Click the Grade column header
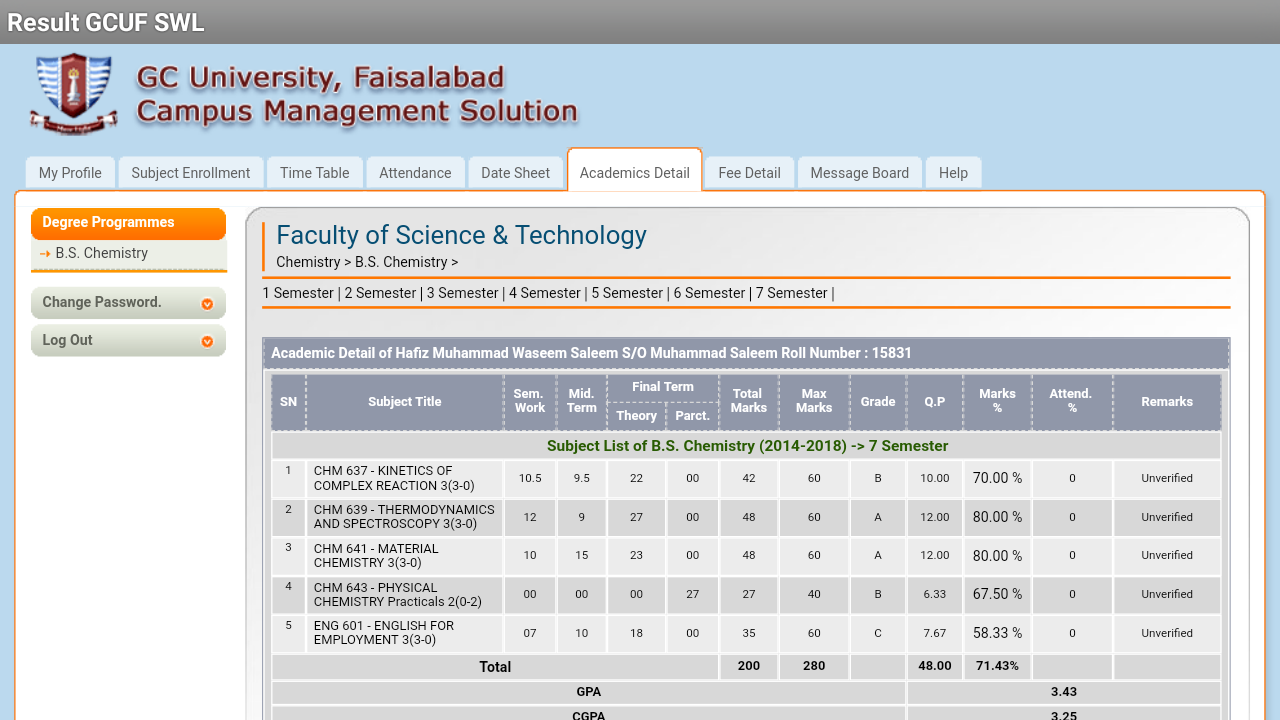The image size is (1280, 720). (x=878, y=402)
